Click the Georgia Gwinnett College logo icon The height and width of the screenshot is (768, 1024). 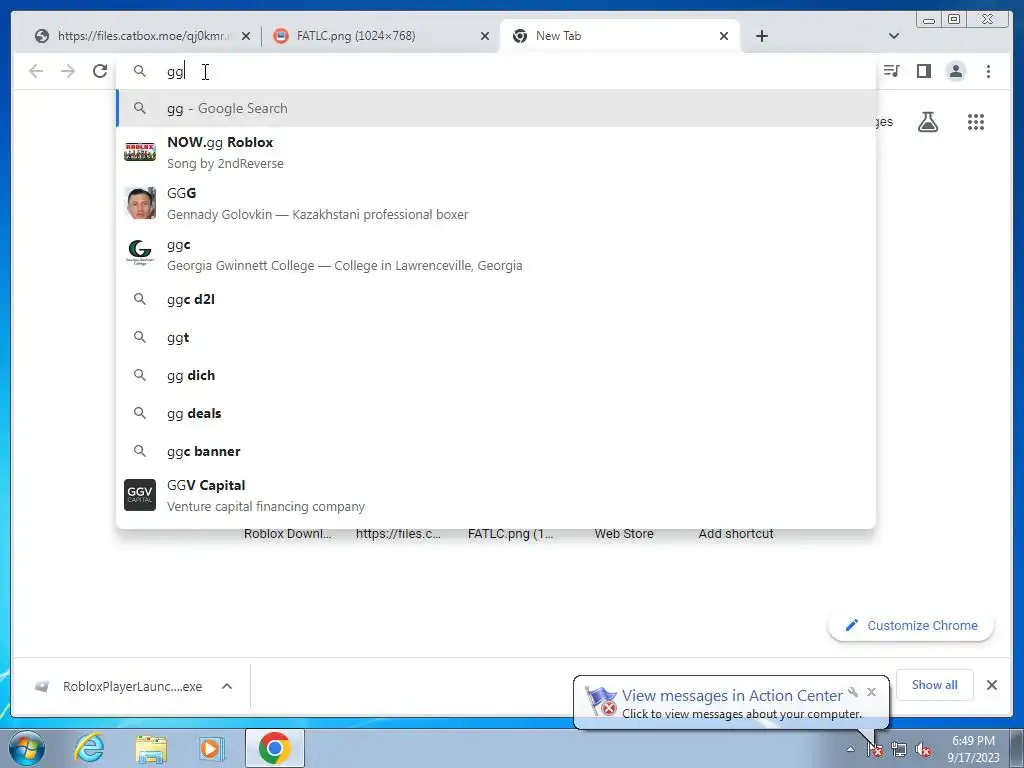pyautogui.click(x=140, y=252)
